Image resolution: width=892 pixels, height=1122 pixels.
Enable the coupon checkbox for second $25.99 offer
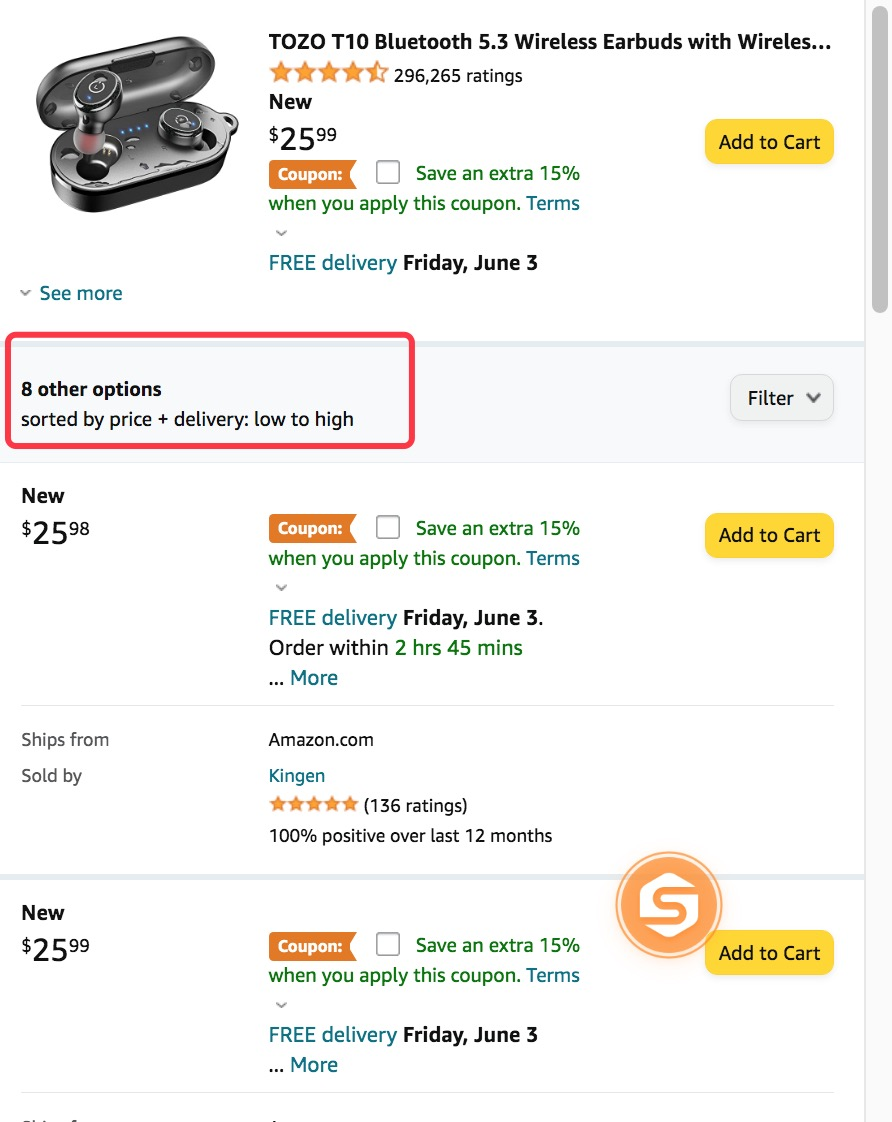(x=388, y=944)
